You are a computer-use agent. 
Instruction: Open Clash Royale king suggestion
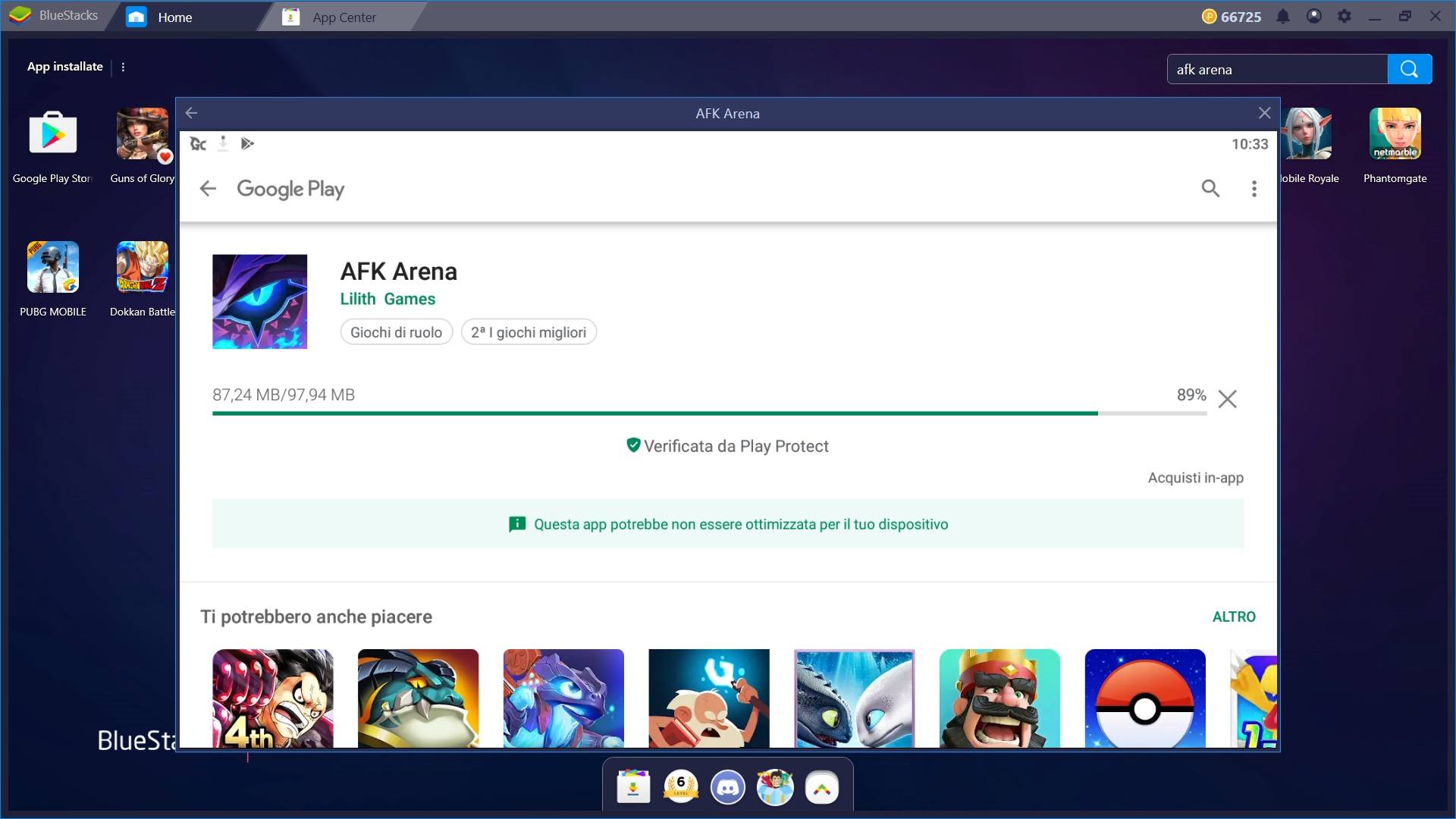point(999,698)
